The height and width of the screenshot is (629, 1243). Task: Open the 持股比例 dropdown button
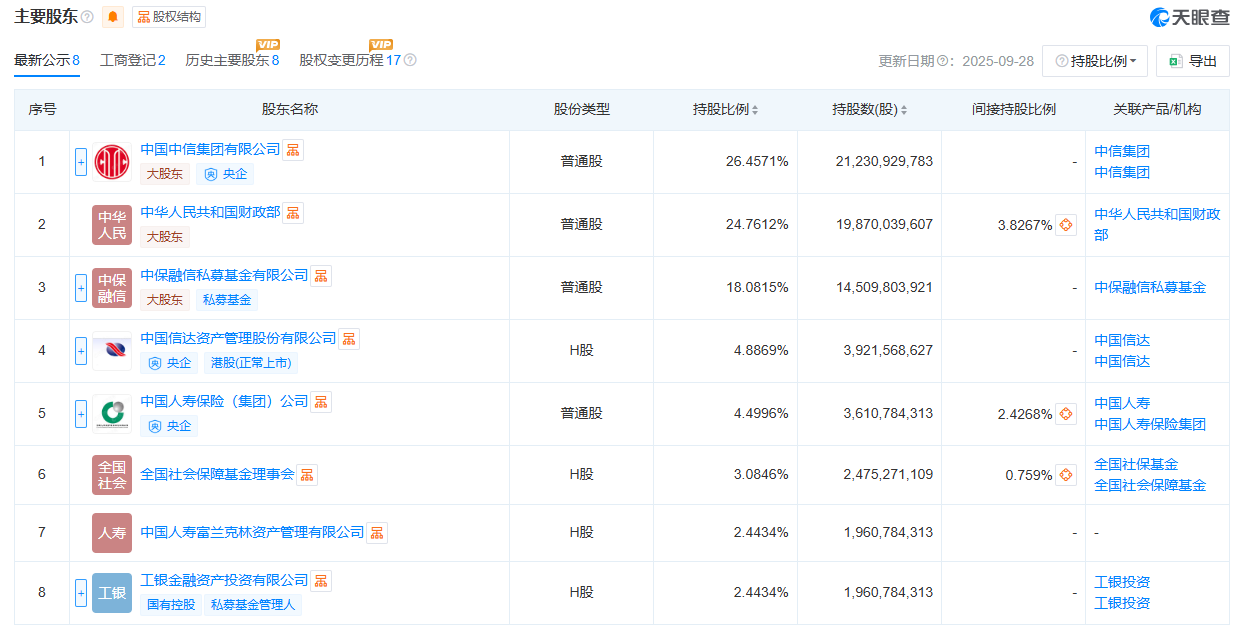[1095, 61]
